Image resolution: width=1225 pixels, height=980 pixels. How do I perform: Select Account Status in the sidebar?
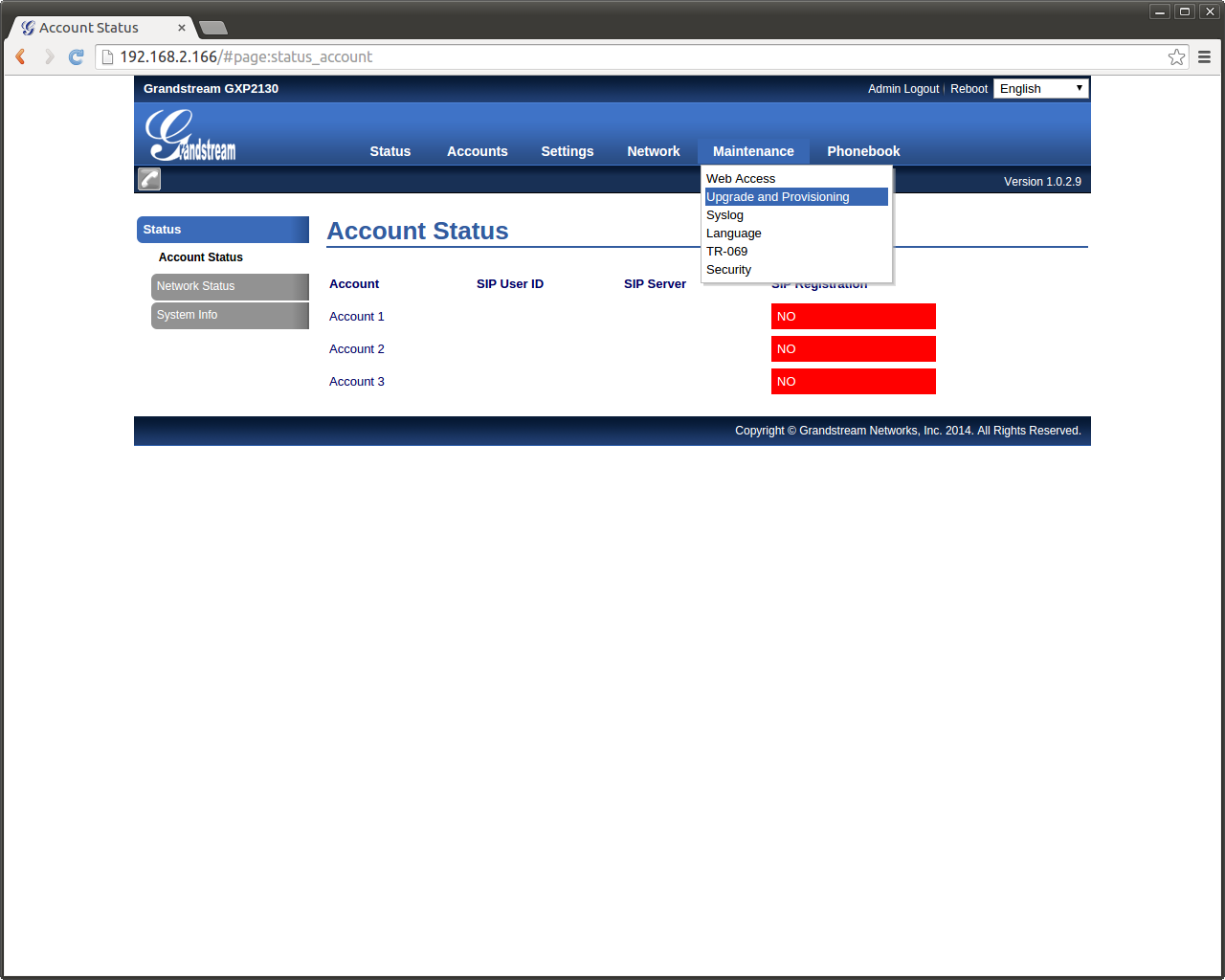[201, 257]
